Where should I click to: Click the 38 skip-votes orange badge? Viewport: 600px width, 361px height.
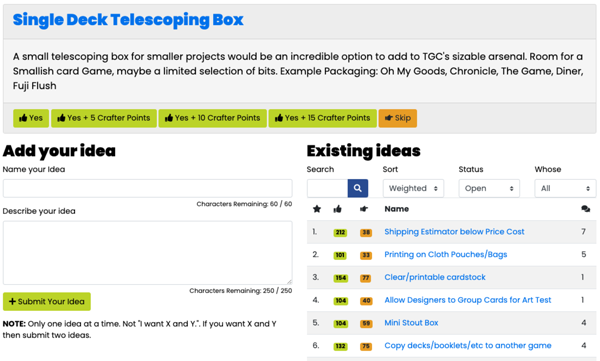[x=366, y=232]
